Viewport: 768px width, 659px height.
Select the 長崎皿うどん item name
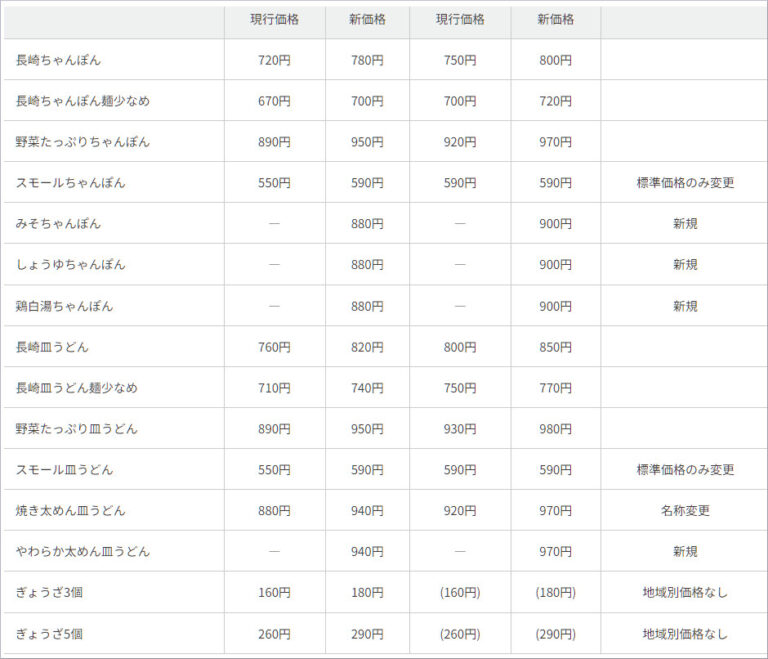(x=52, y=347)
